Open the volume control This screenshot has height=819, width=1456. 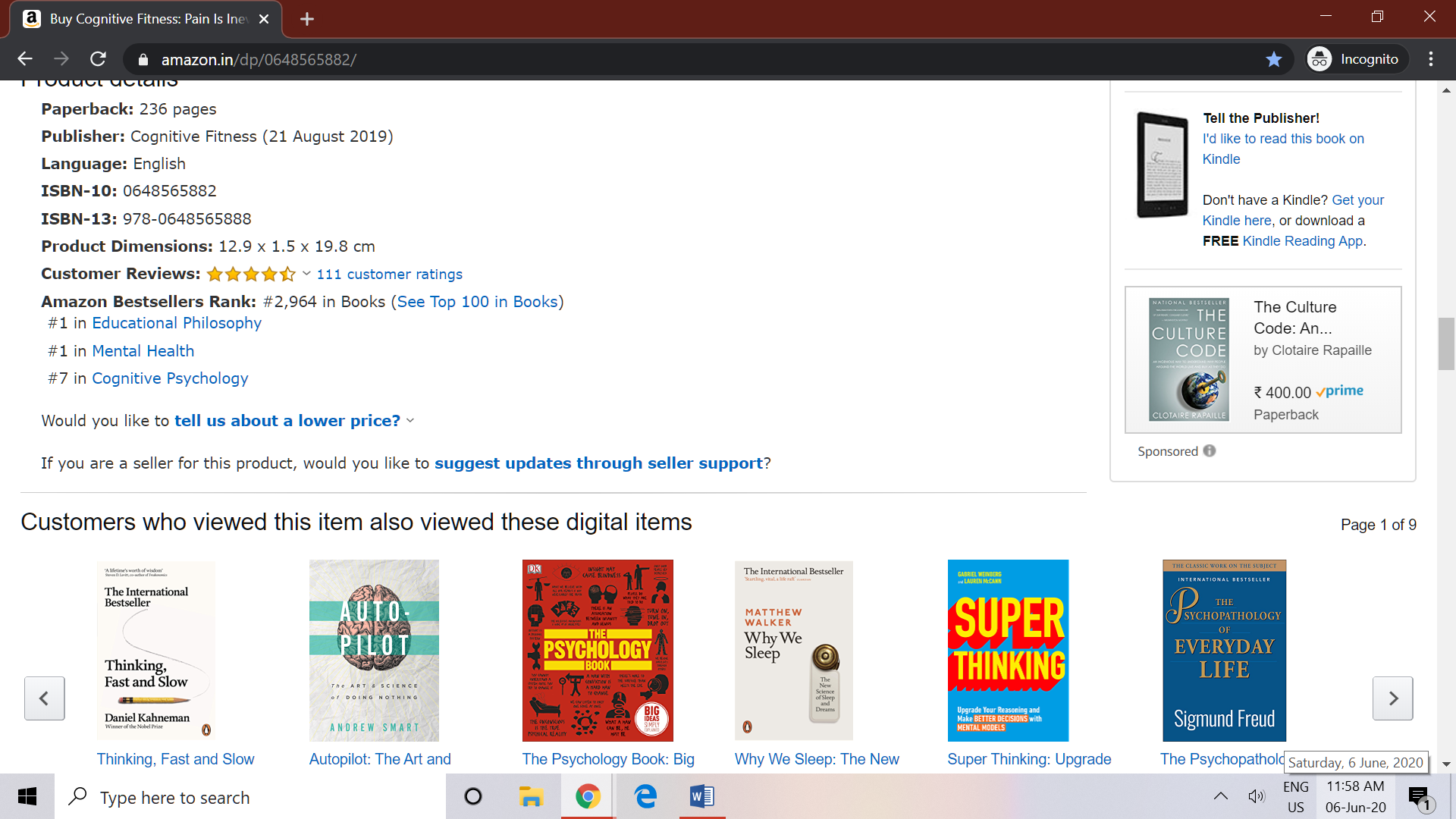1257,796
